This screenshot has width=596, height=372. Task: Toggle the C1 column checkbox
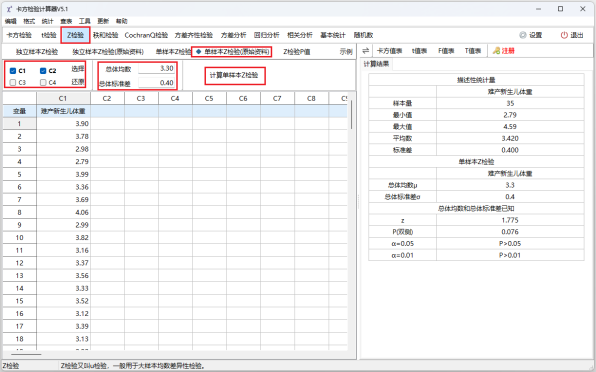[x=13, y=71]
